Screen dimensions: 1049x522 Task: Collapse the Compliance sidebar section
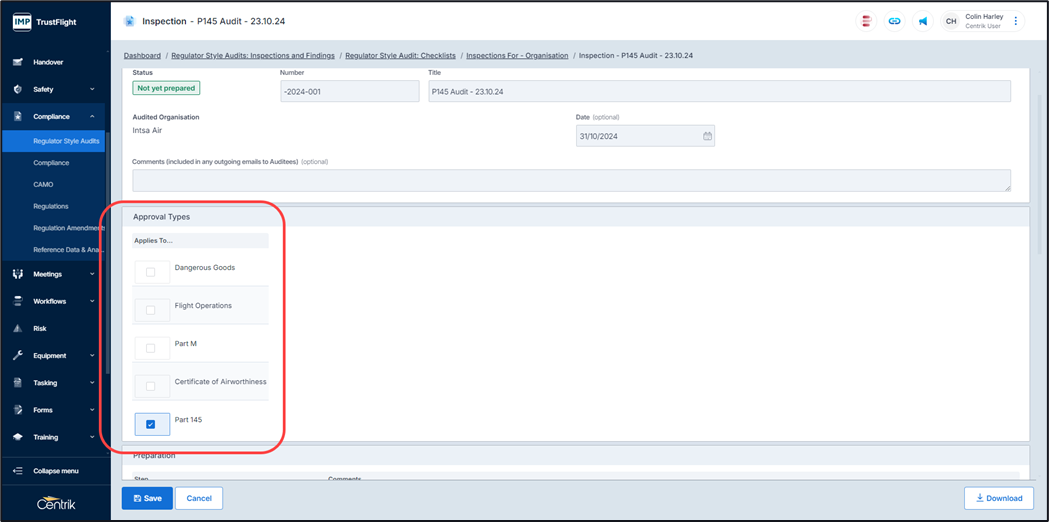[92, 116]
